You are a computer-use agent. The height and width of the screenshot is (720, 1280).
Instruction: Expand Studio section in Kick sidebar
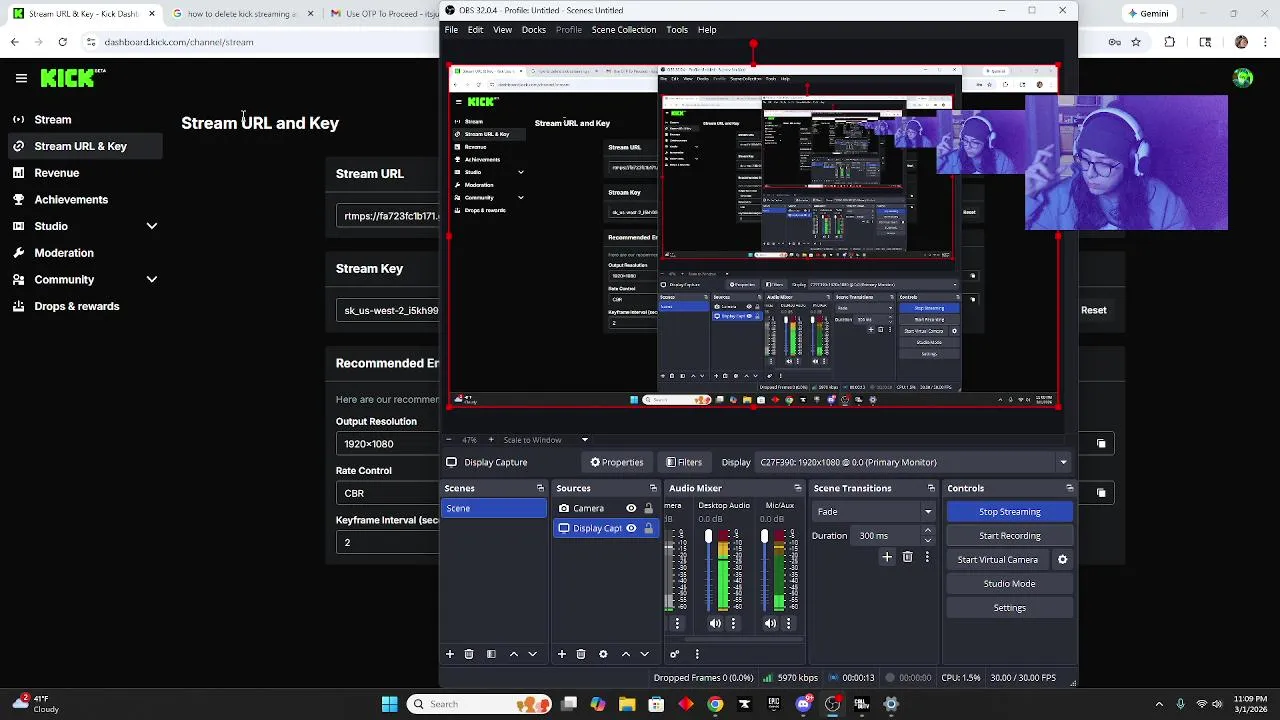pos(152,226)
